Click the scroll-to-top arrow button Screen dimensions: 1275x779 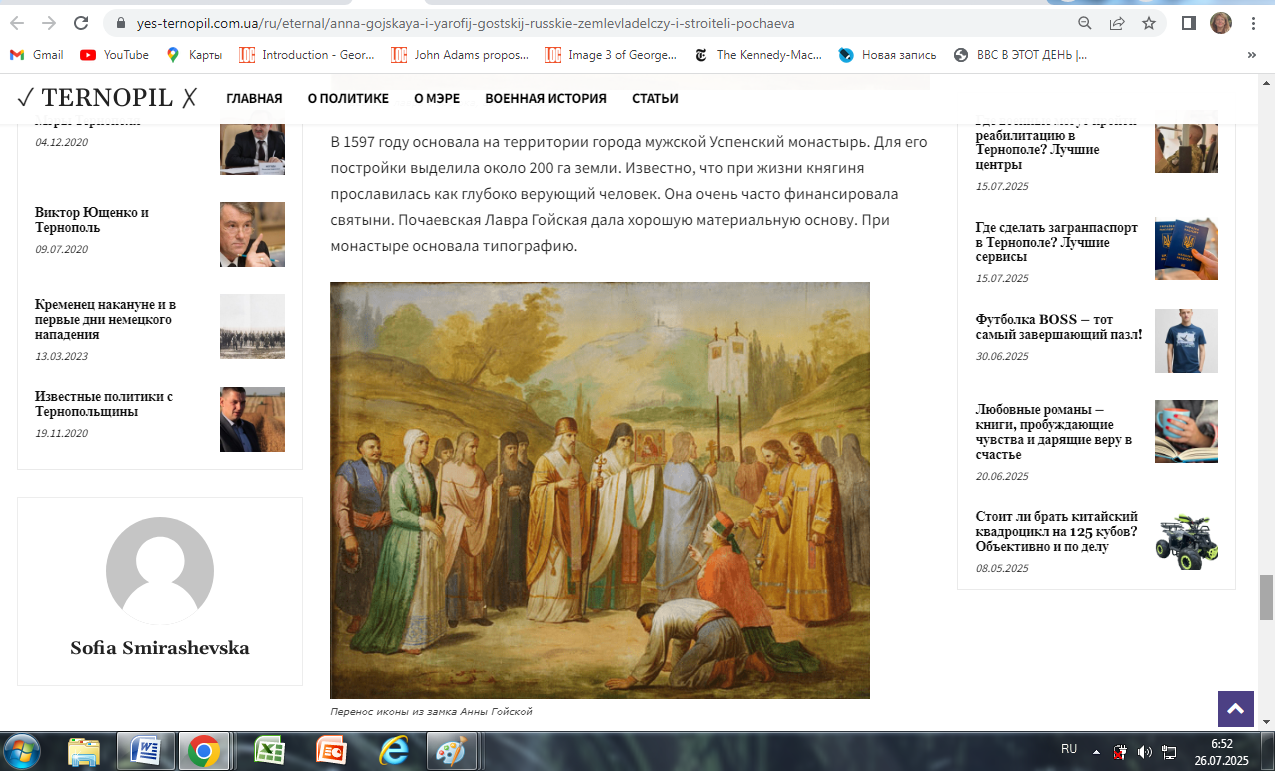click(1236, 709)
